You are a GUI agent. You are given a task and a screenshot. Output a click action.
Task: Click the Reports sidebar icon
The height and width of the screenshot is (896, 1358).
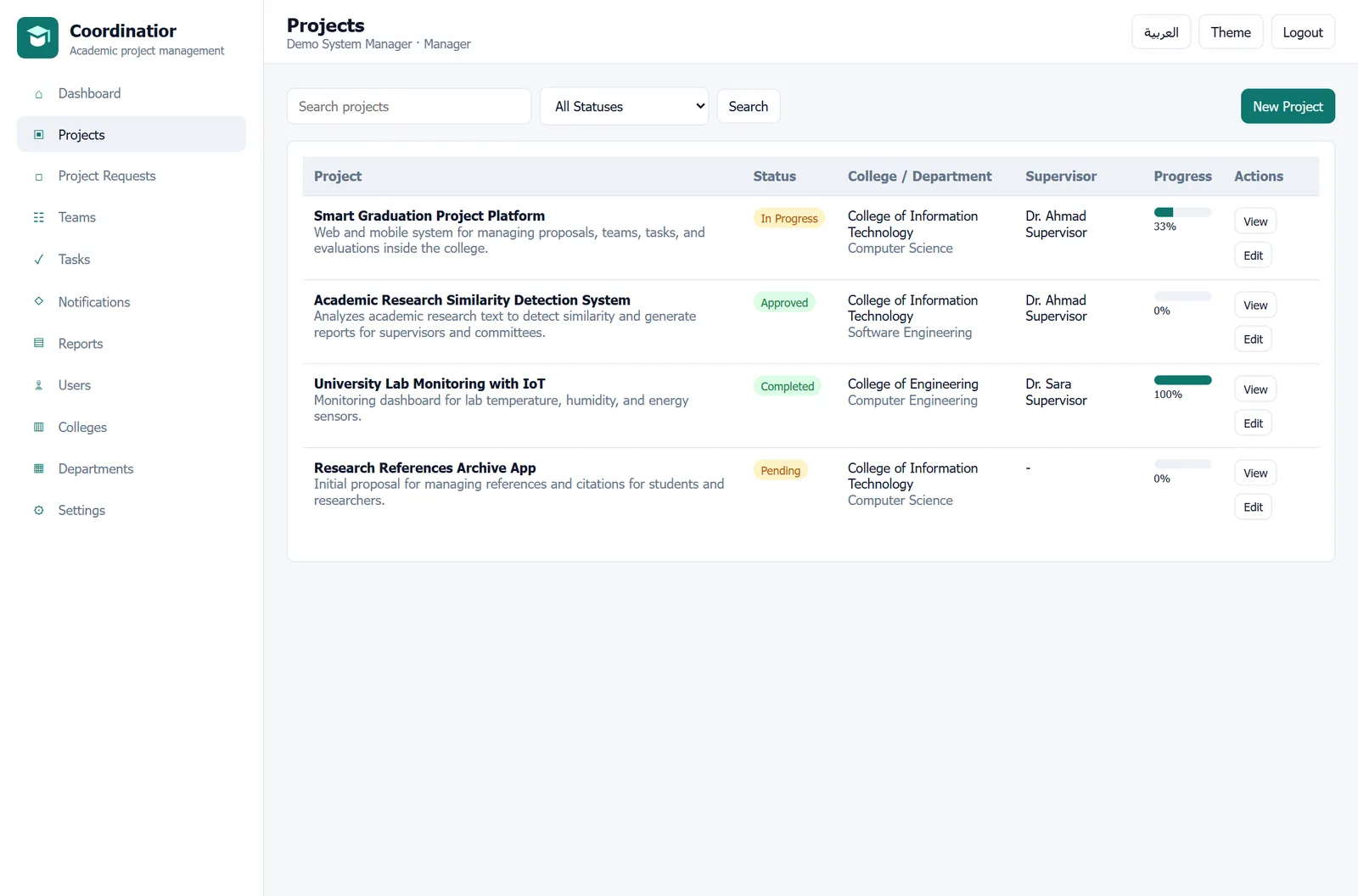click(38, 344)
